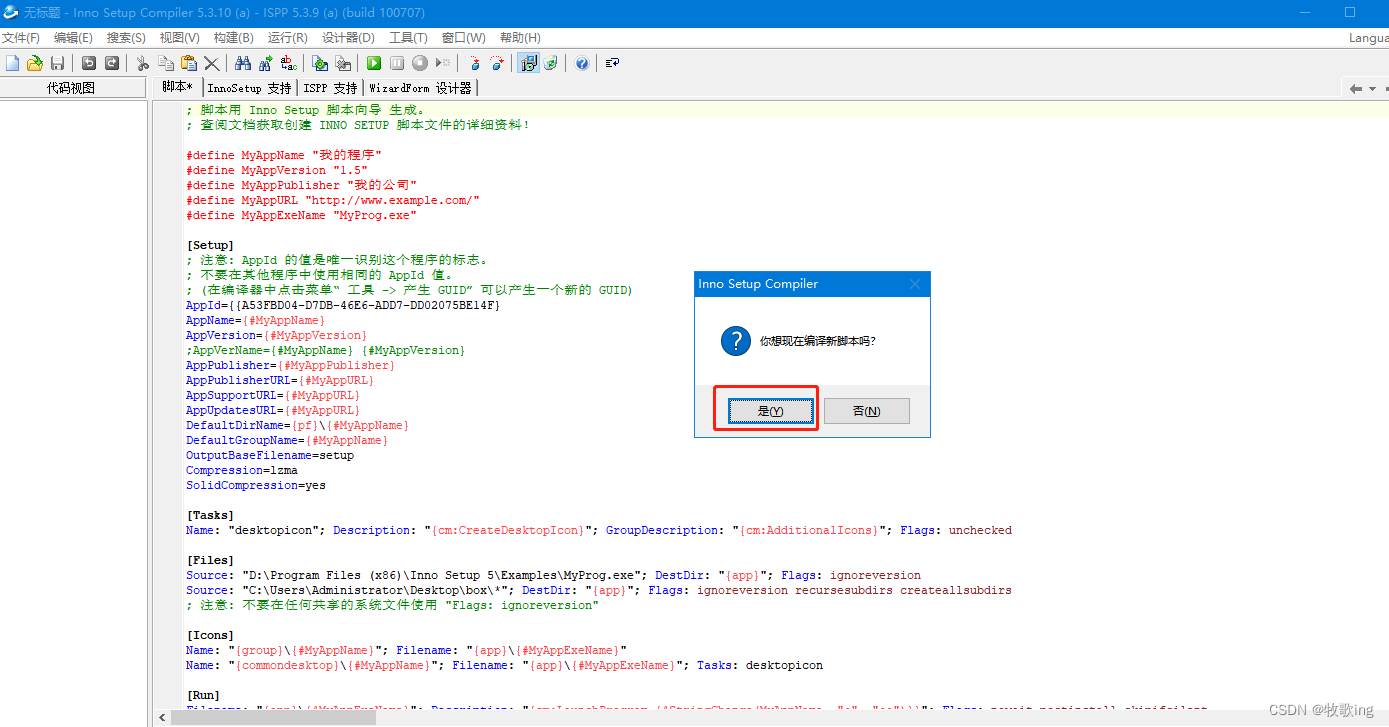Viewport: 1389px width, 727px height.
Task: Click the New script file icon
Action: pos(12,63)
